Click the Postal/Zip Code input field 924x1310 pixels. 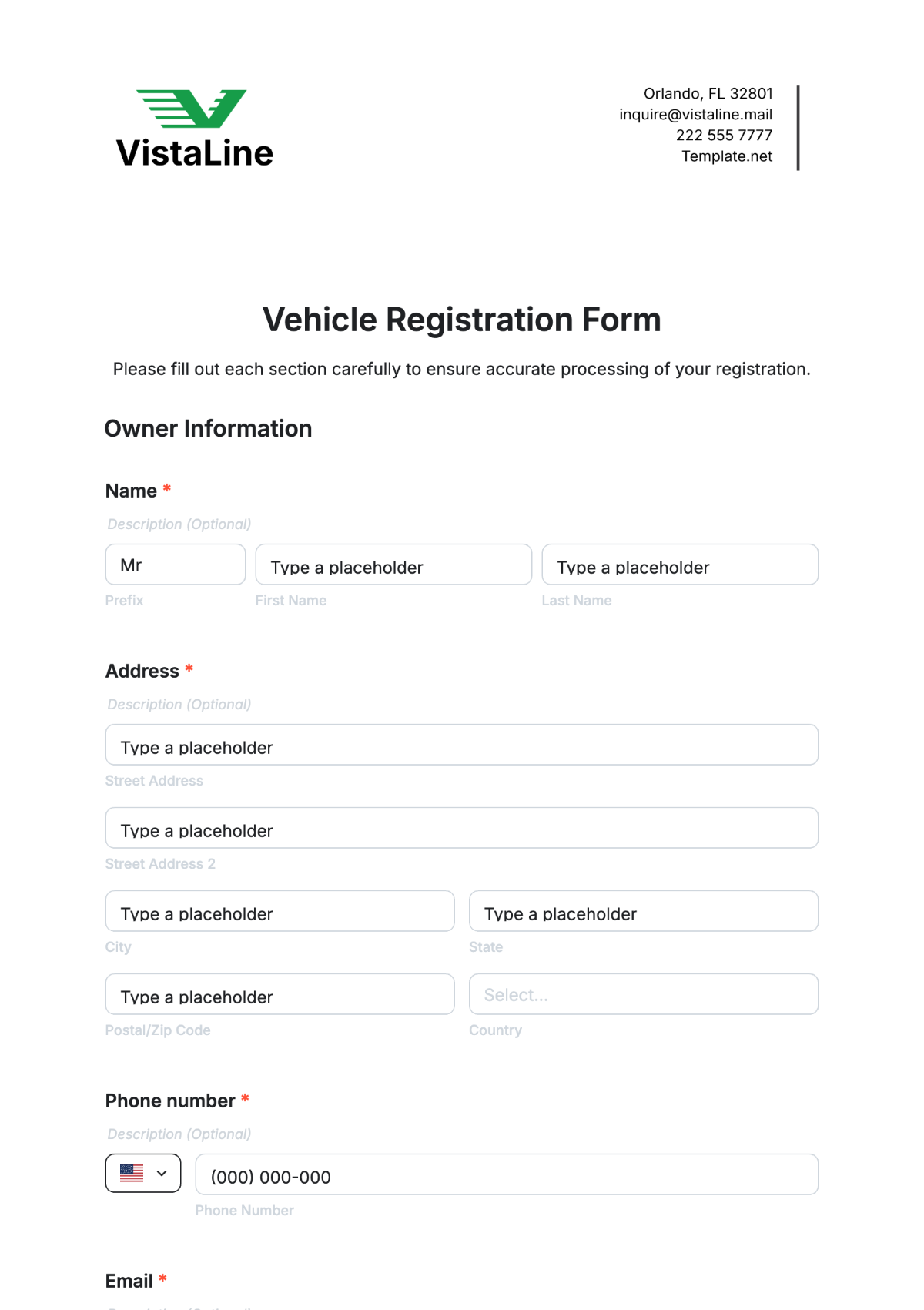[x=280, y=994]
